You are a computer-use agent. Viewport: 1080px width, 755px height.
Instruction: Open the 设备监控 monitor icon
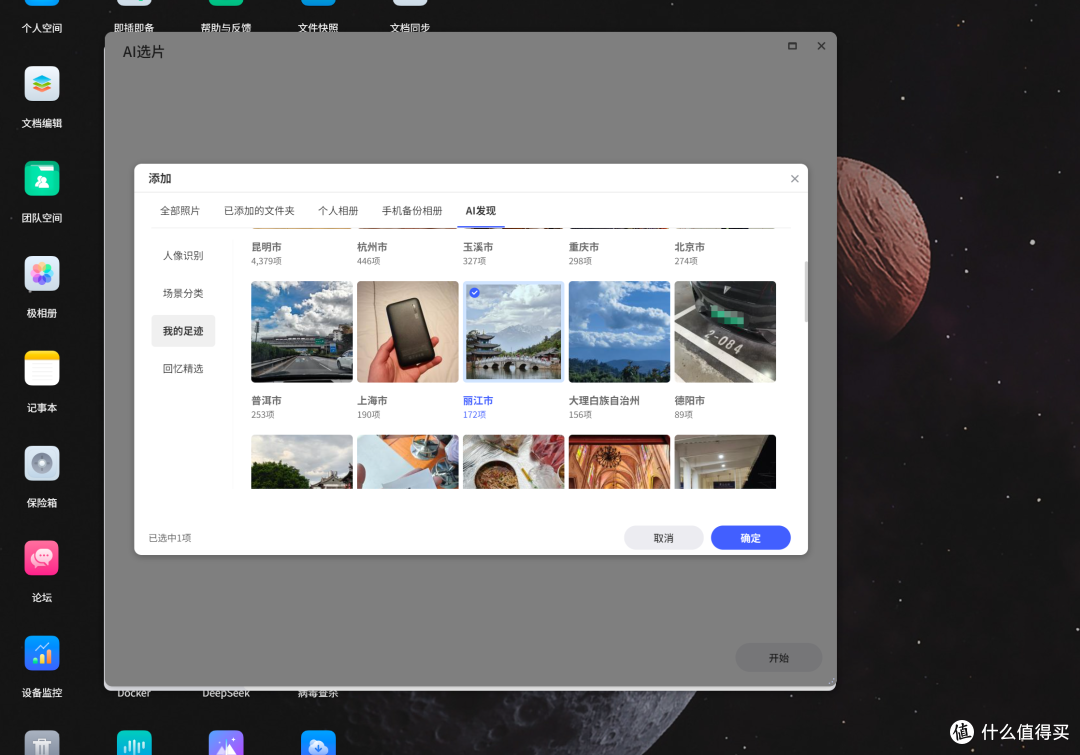(42, 653)
